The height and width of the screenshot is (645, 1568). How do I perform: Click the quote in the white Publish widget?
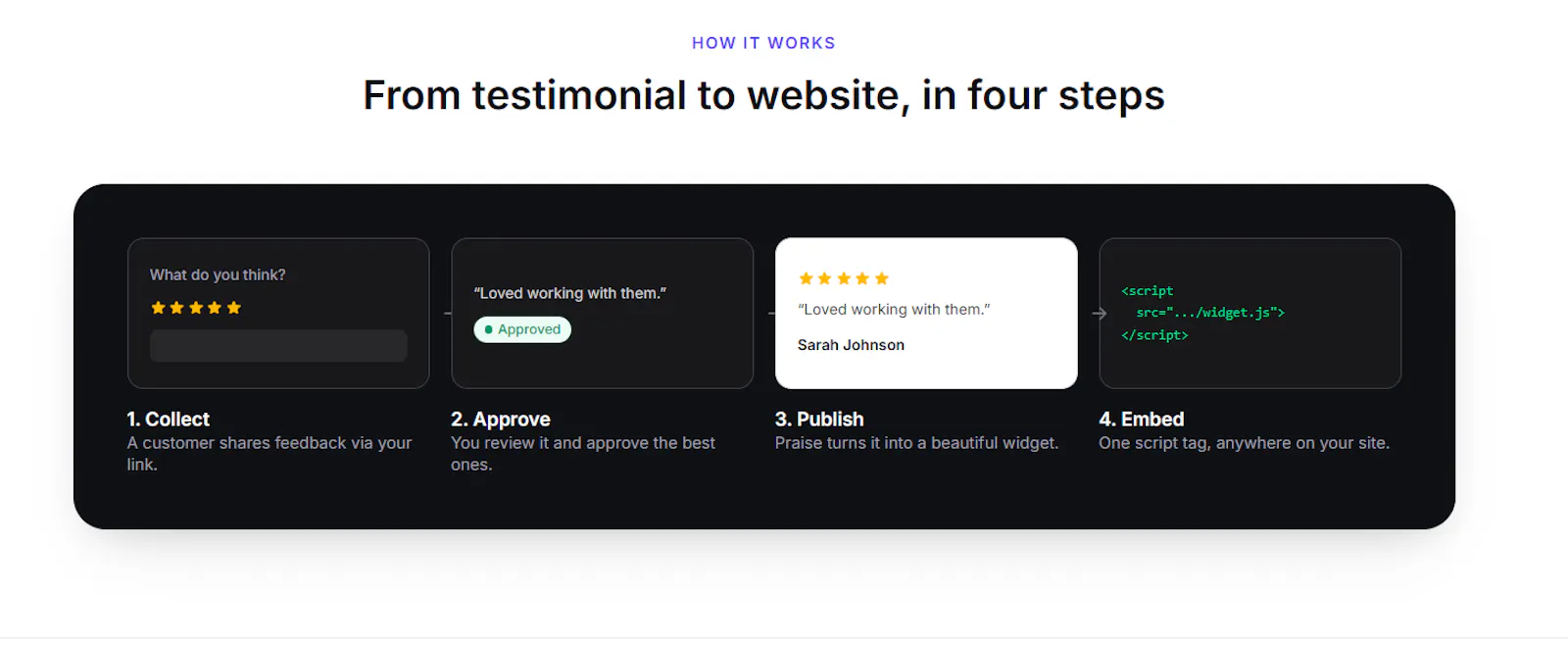tap(894, 309)
